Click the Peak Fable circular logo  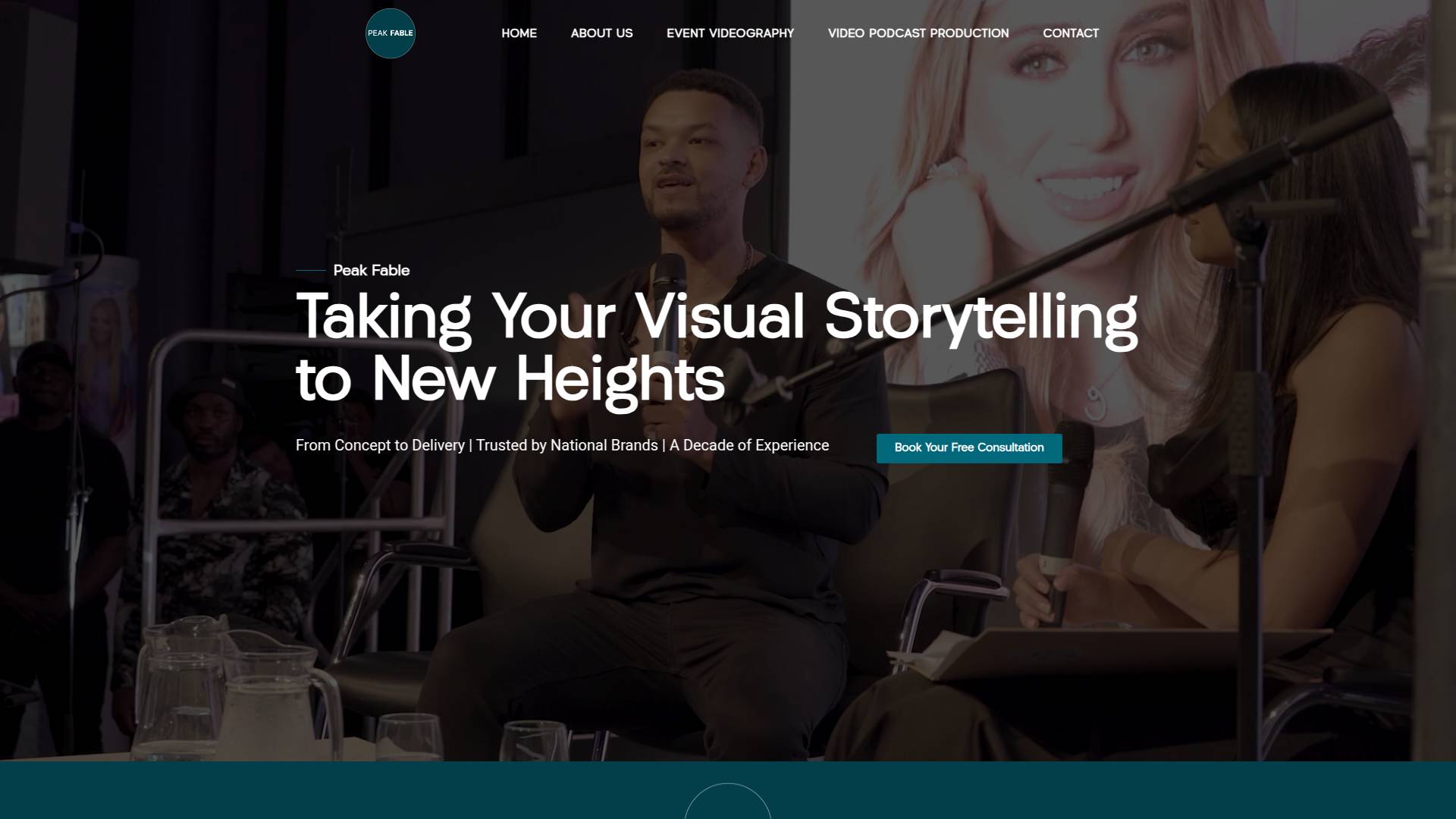[390, 33]
